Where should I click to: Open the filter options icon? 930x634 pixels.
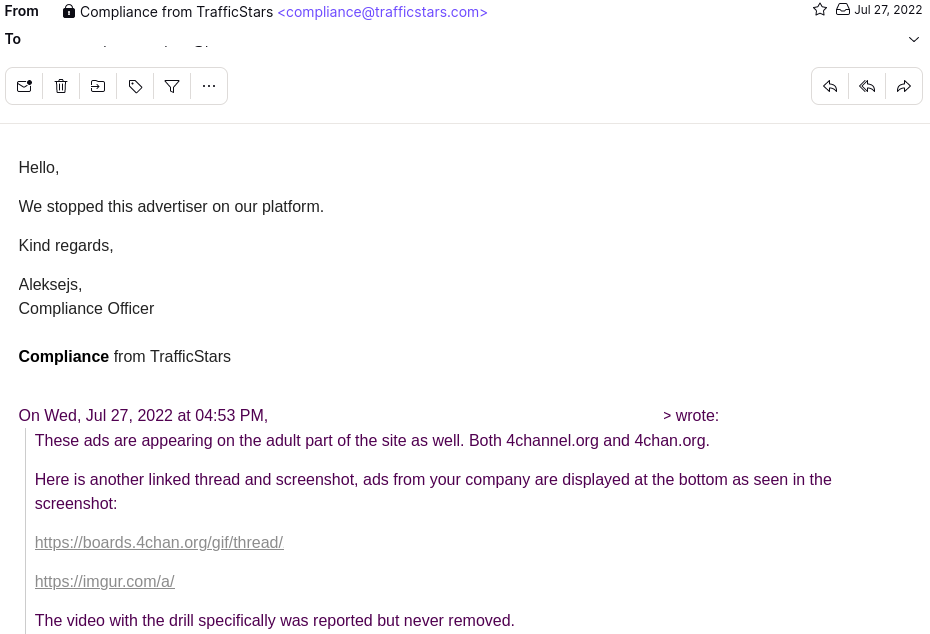pyautogui.click(x=172, y=86)
